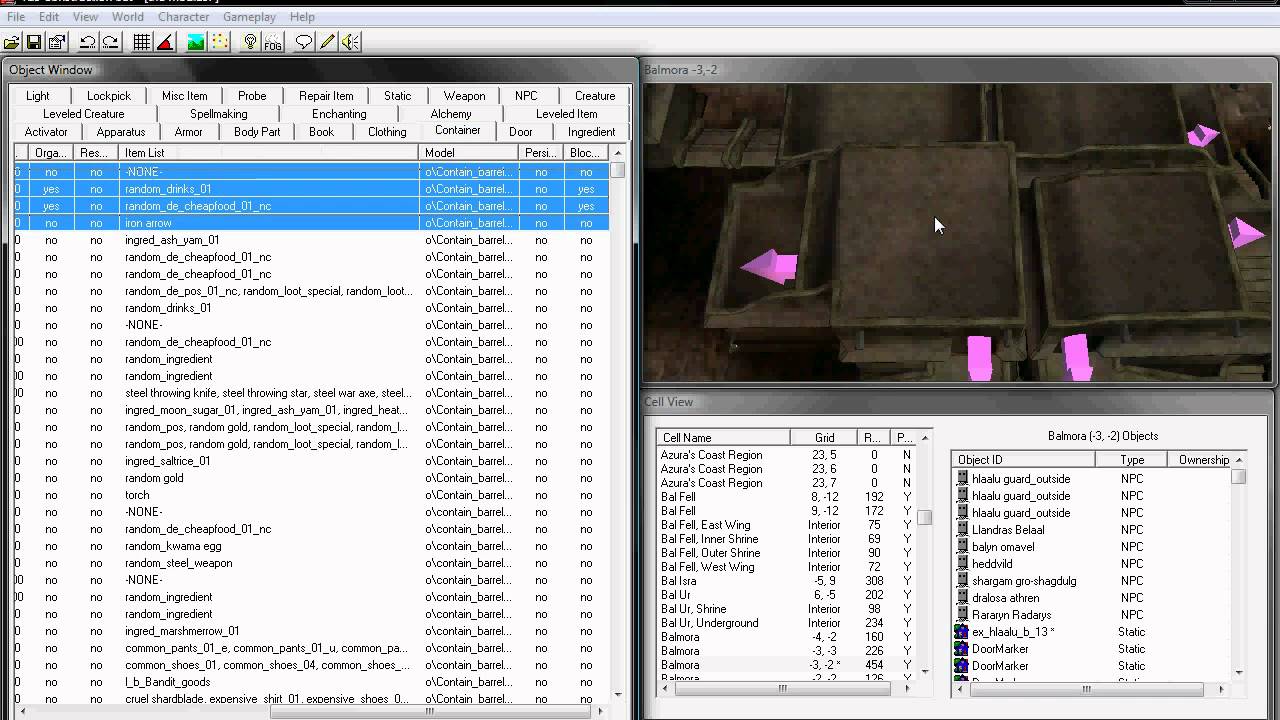Switch to the Activator tab
1280x720 pixels.
click(46, 132)
